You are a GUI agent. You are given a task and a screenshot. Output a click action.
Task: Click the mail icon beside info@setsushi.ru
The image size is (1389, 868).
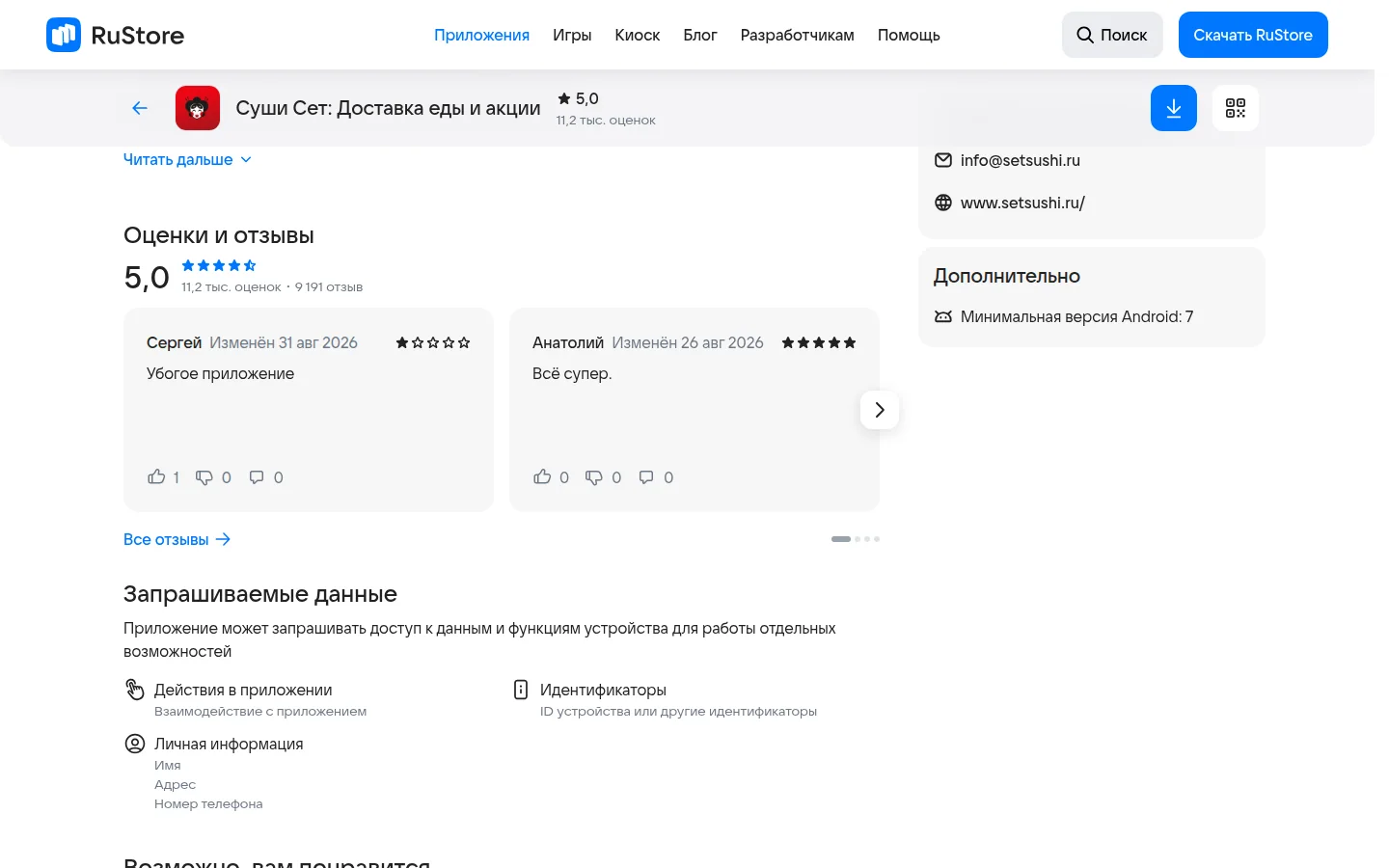(x=943, y=160)
